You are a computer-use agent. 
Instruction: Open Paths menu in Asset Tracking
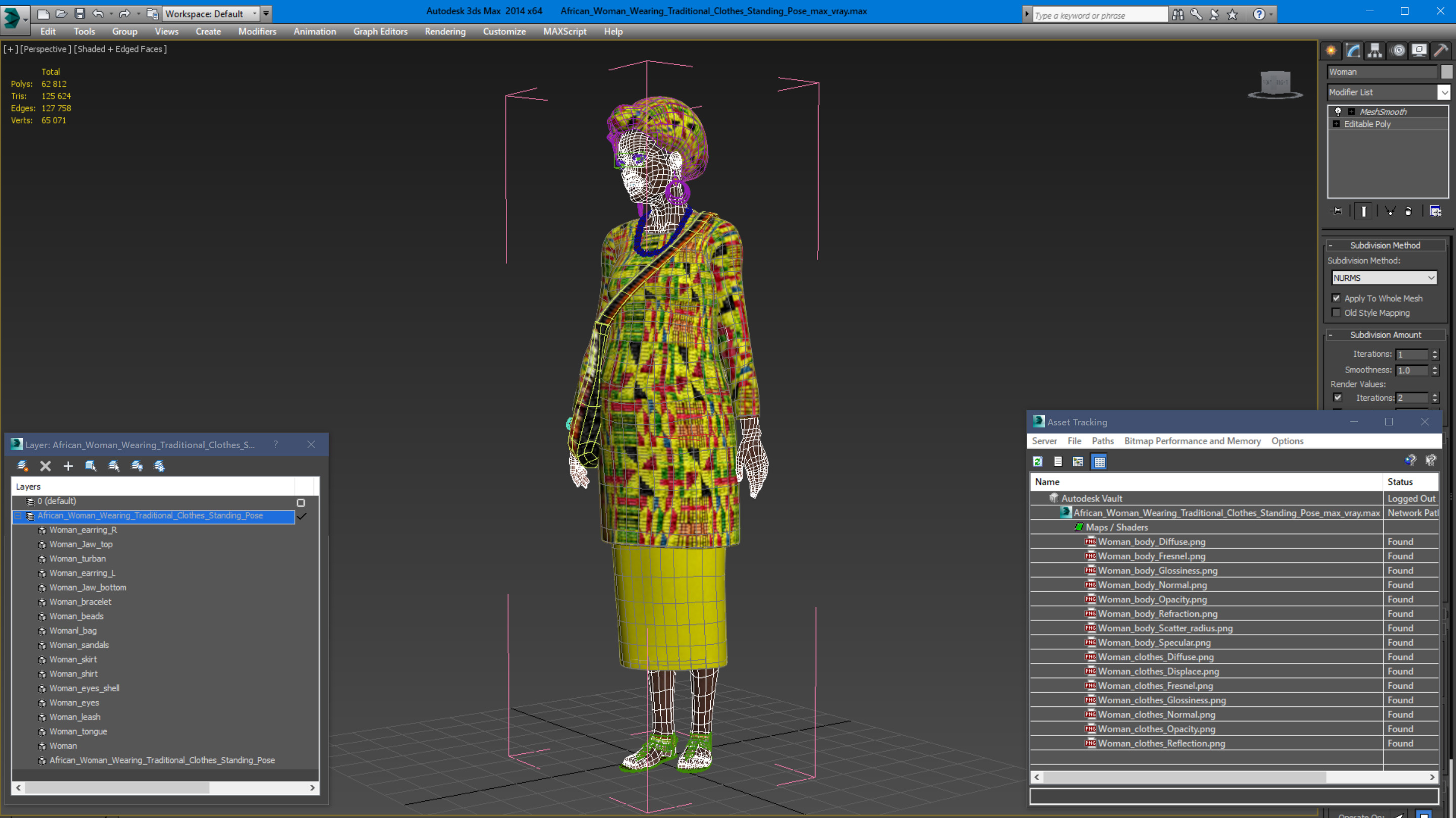pos(1103,441)
